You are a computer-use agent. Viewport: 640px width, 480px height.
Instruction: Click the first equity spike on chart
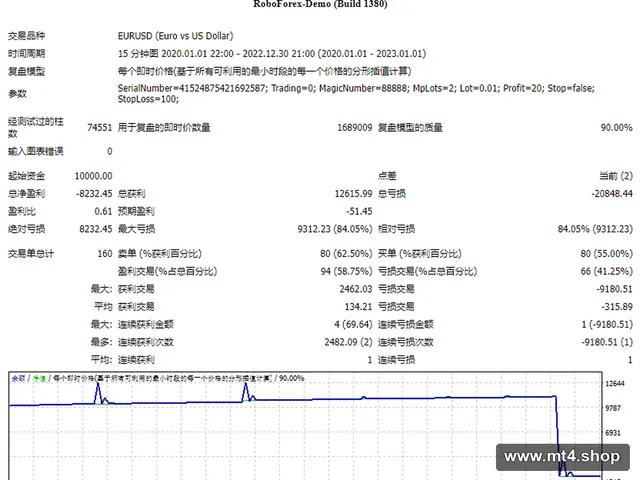pyautogui.click(x=98, y=392)
